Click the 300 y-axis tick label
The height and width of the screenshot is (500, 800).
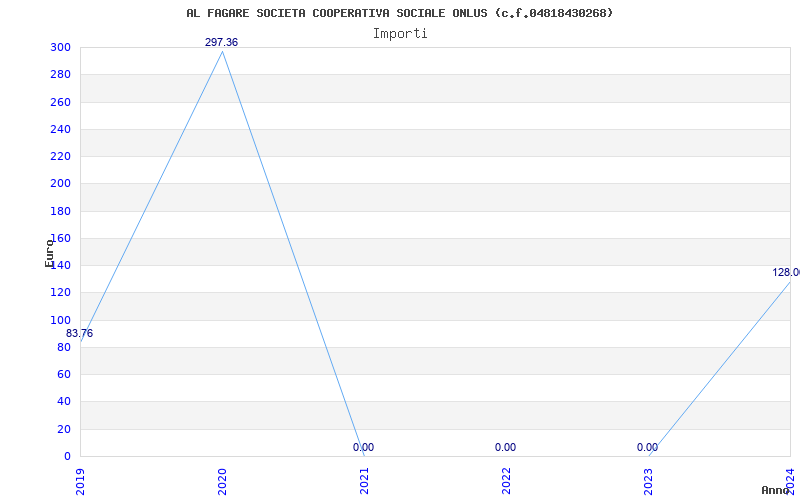(x=60, y=48)
